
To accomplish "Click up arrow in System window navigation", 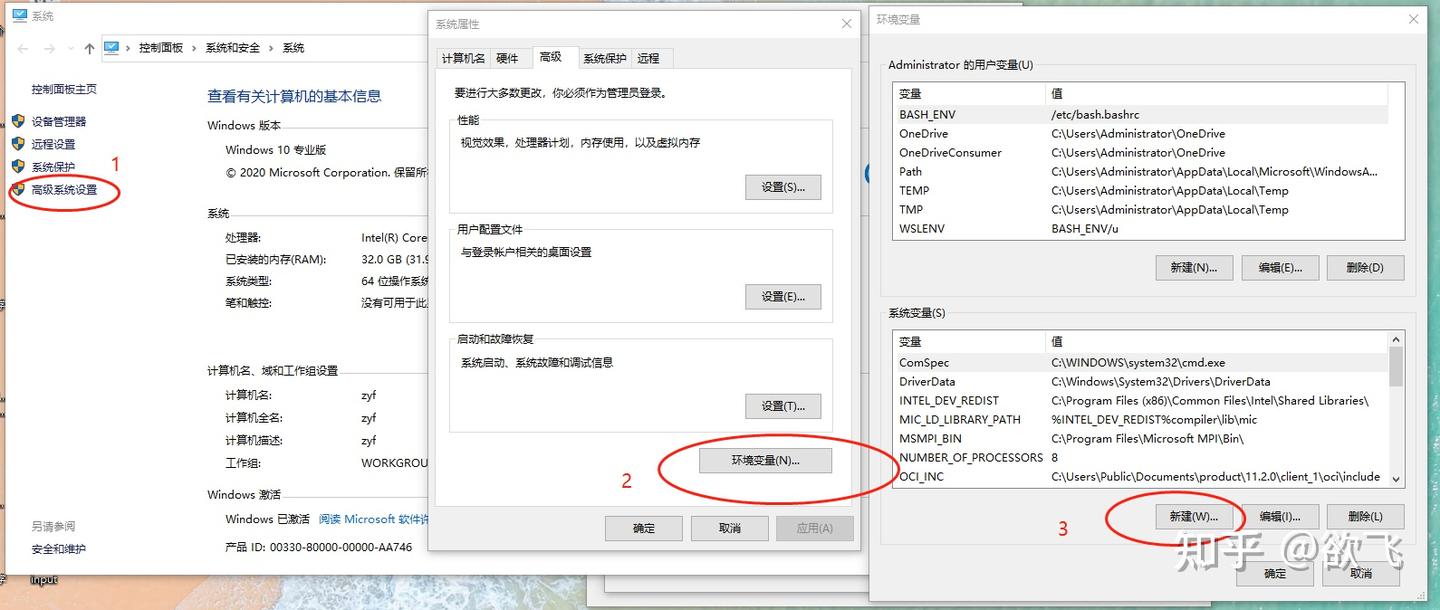I will pos(89,48).
